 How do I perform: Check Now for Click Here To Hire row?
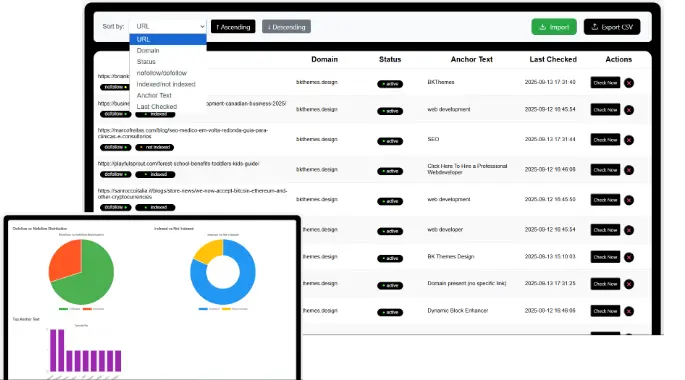coord(605,170)
